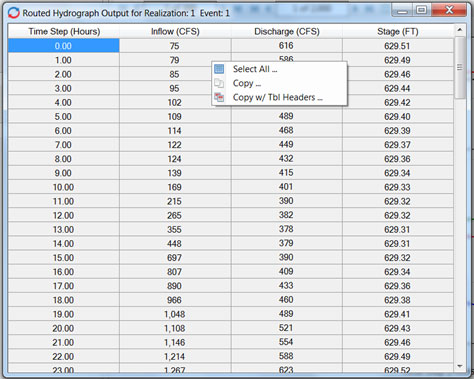474x379 pixels.
Task: Select discharge cell with value 409
Action: pos(287,272)
